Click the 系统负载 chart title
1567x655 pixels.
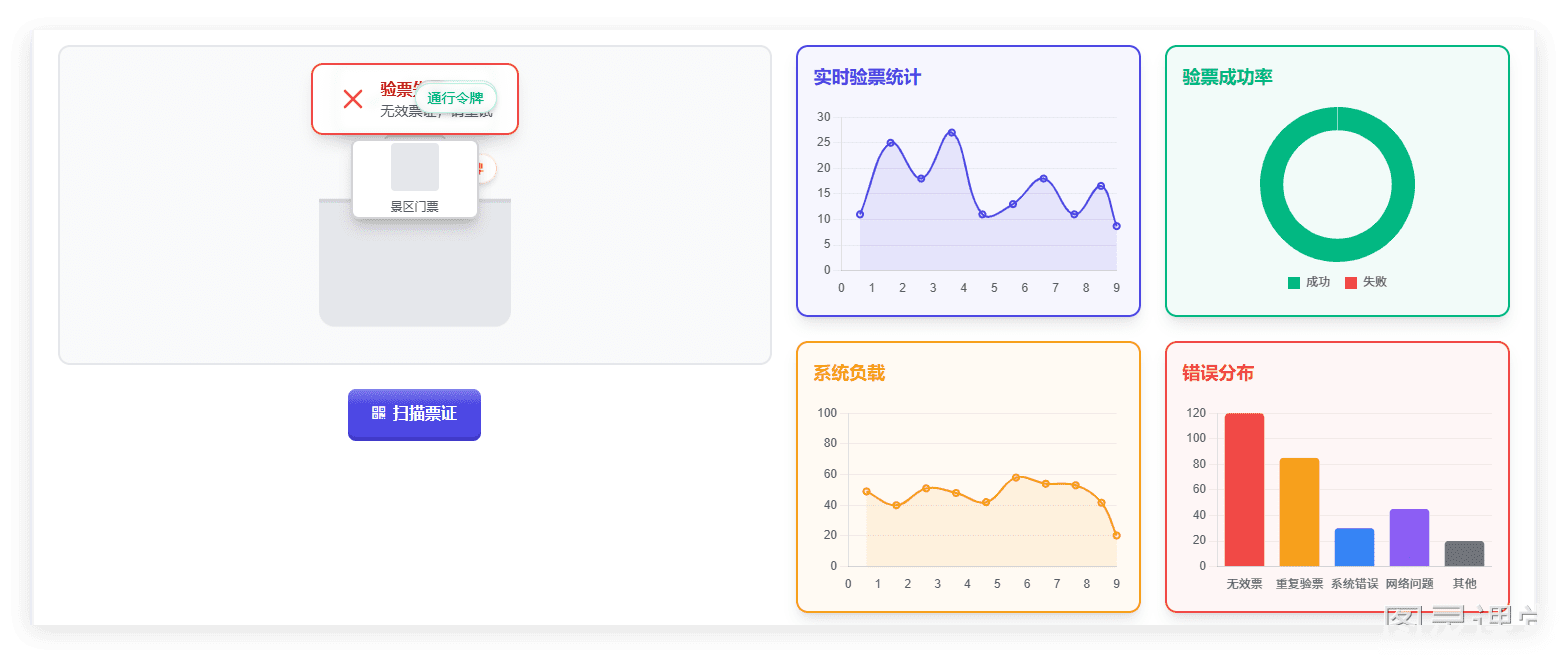[x=849, y=373]
